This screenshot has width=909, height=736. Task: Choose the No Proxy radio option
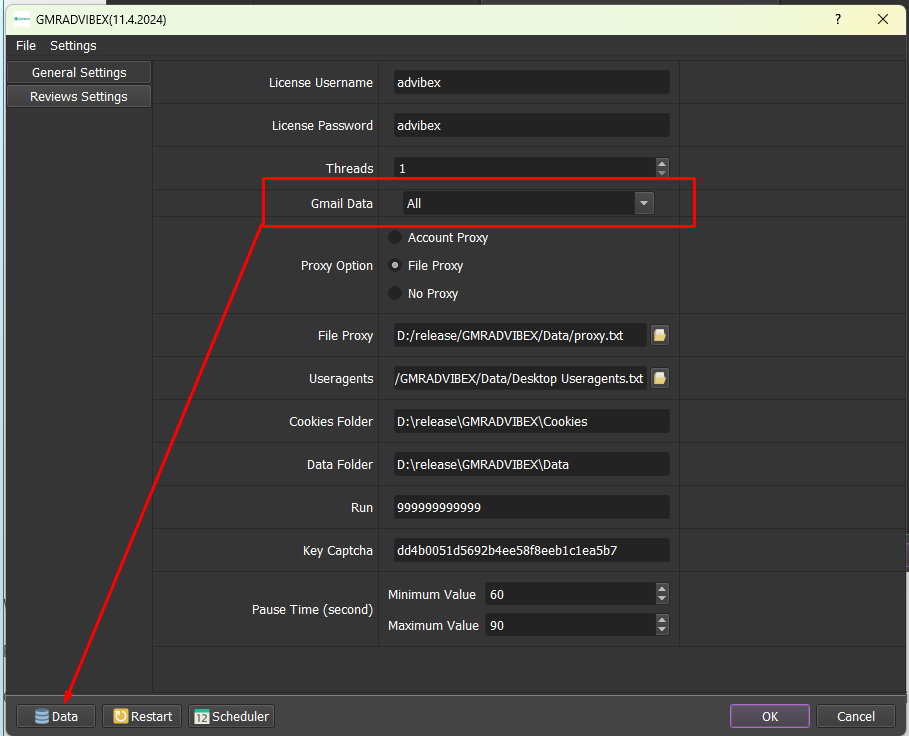tap(396, 294)
